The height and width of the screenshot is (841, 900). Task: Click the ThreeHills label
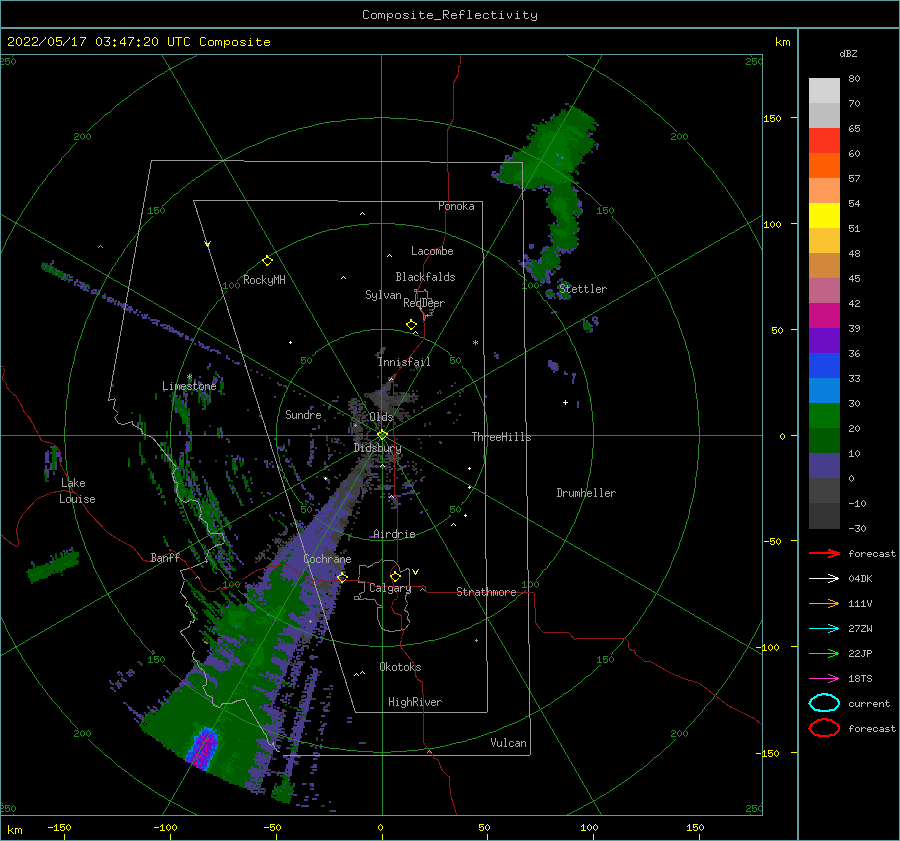click(501, 437)
